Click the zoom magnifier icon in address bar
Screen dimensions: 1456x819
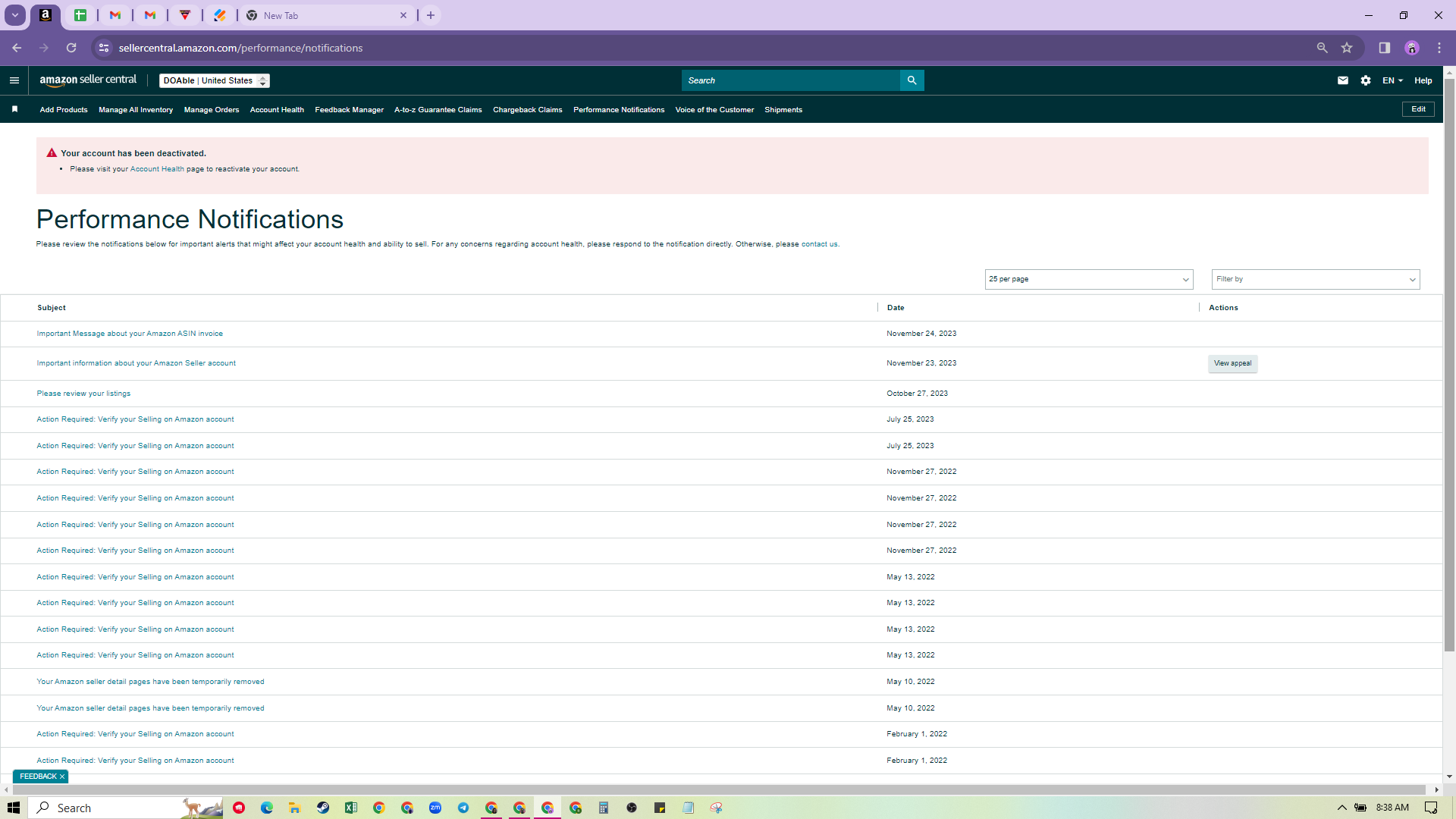coord(1322,48)
